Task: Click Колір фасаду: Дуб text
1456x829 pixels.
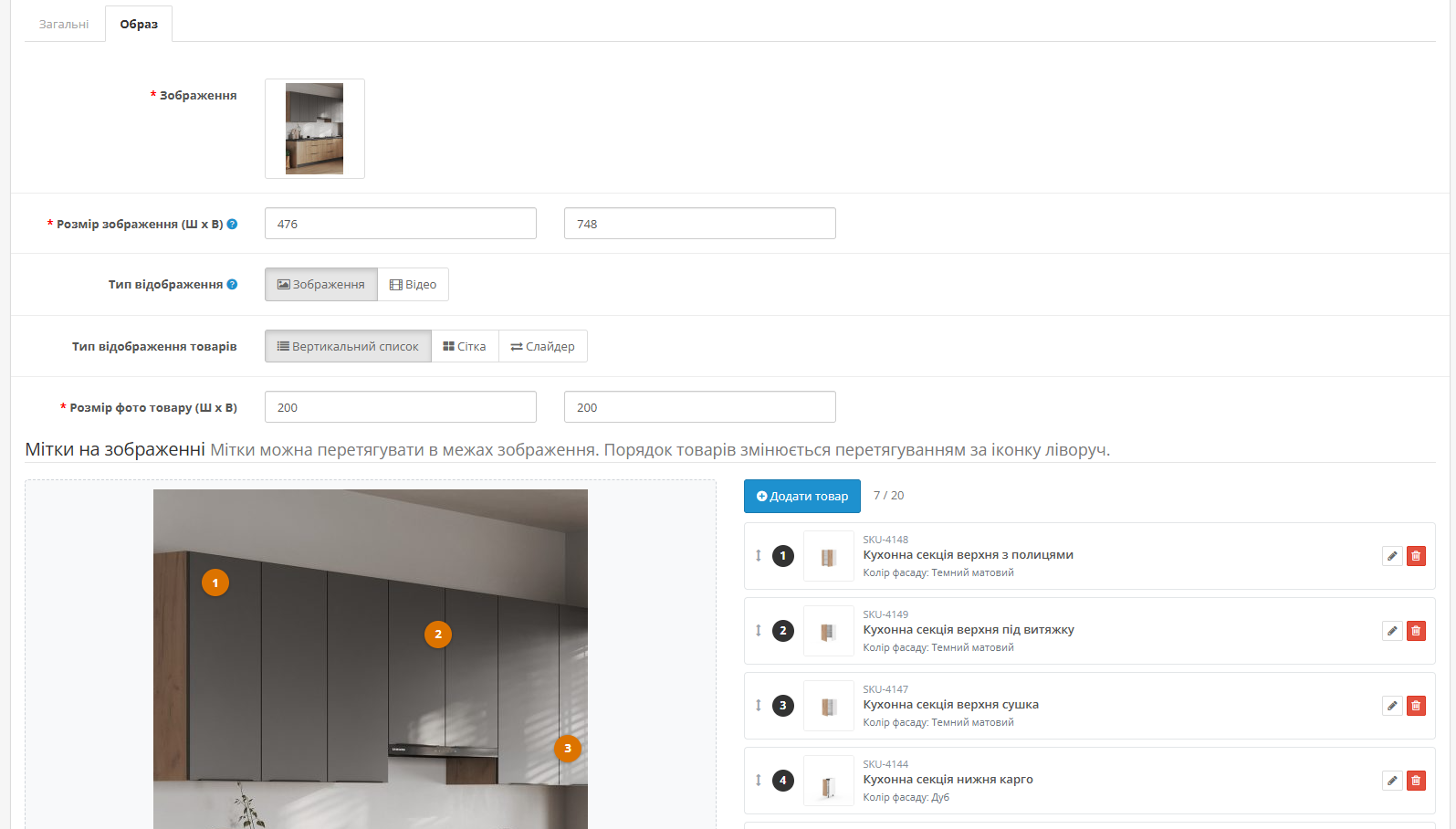Action: click(906, 797)
